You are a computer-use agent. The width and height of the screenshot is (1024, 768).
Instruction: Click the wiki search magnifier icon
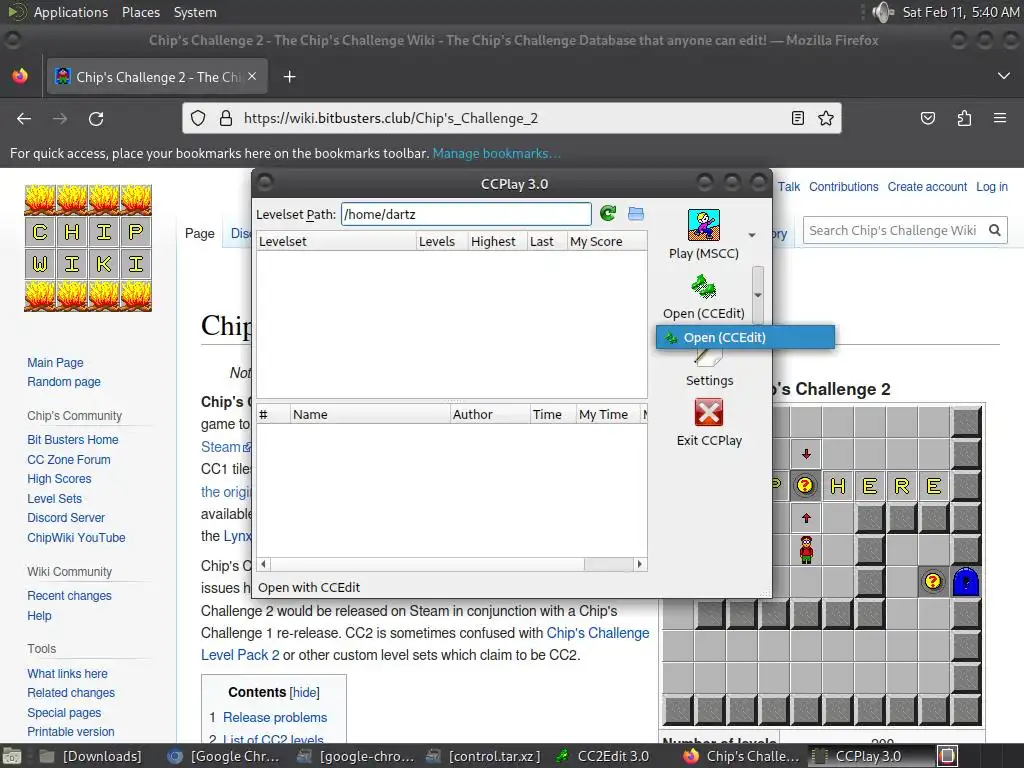[x=995, y=230]
